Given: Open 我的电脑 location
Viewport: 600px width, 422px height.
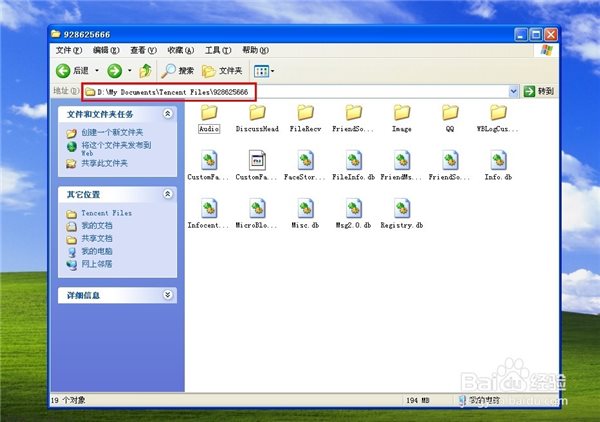Looking at the screenshot, I should [x=96, y=251].
